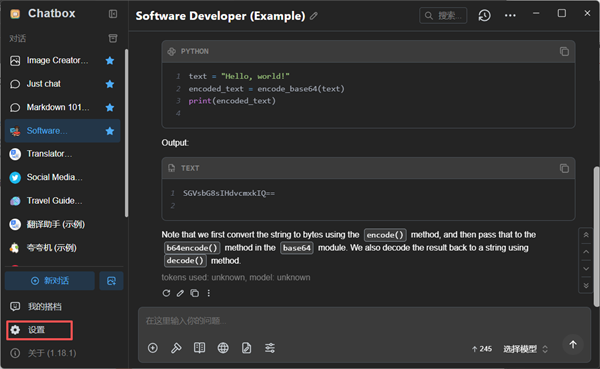Unstar the Image Creator conversation
Screen dimensions: 600x369
[x=110, y=60]
